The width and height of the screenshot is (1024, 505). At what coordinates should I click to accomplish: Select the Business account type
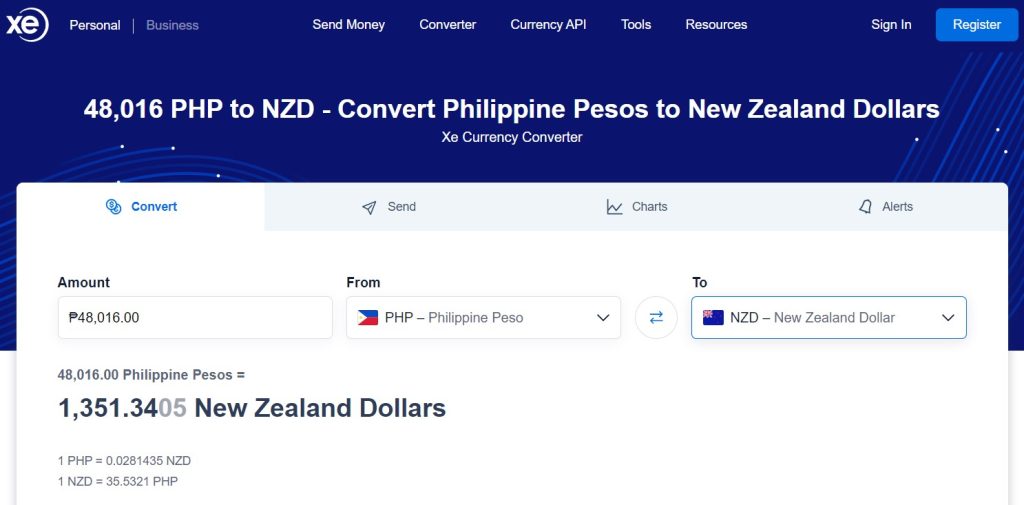point(172,25)
